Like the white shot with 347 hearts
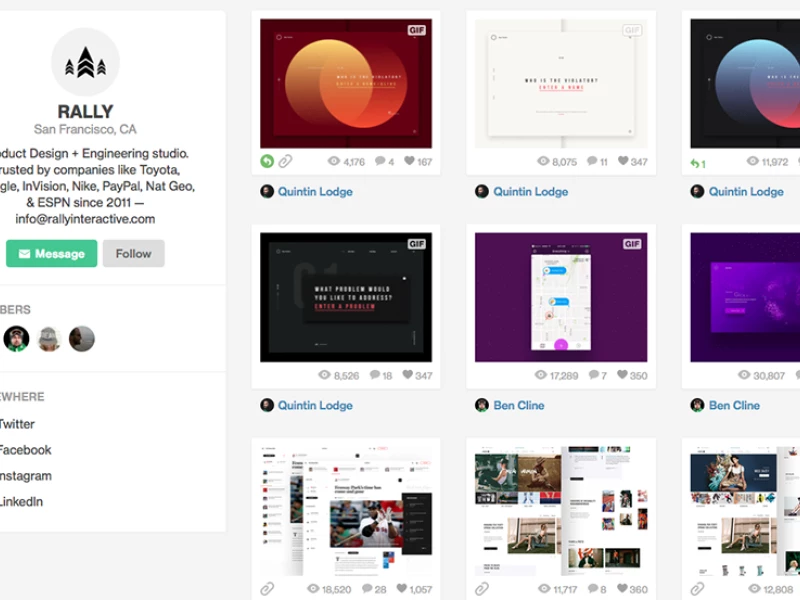Screen dimensions: 800x600 coord(623,161)
